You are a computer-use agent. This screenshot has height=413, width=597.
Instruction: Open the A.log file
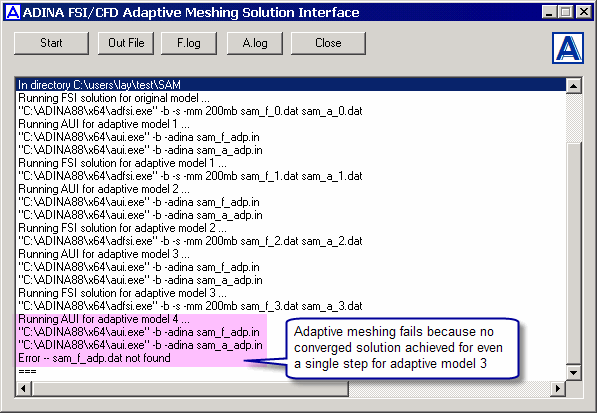[x=255, y=43]
